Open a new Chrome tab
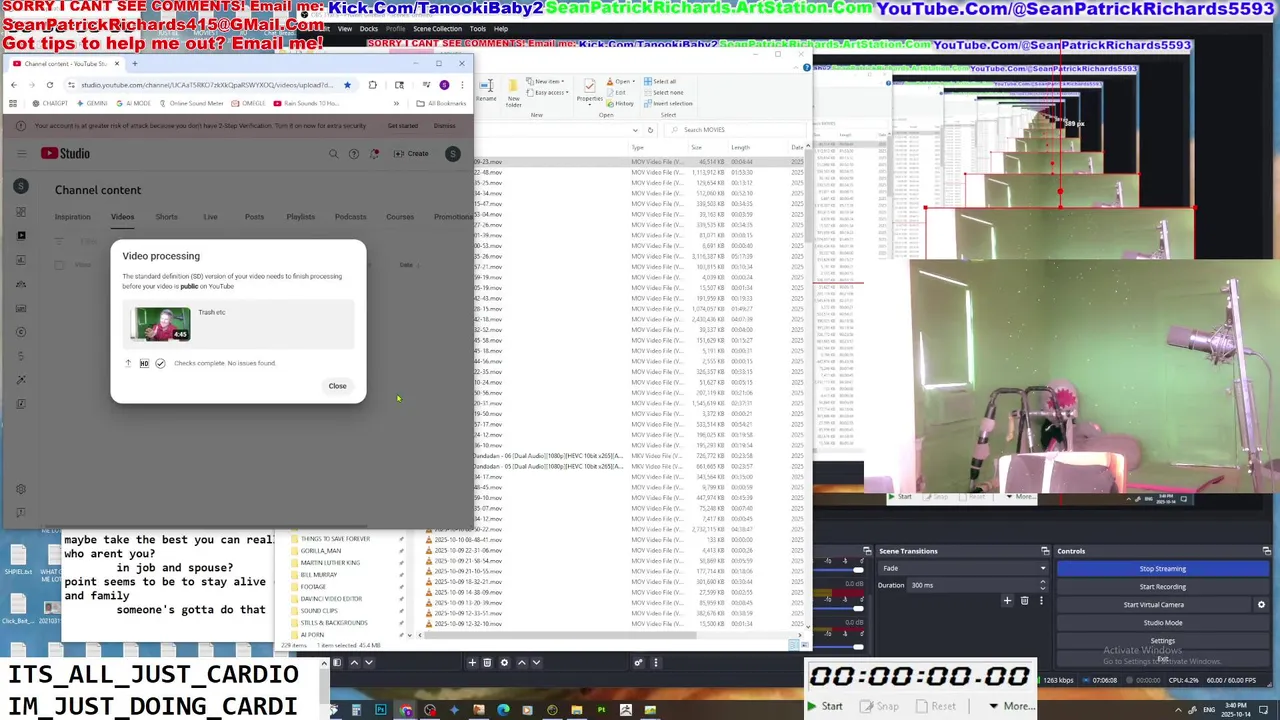1280x720 pixels. click(x=134, y=63)
